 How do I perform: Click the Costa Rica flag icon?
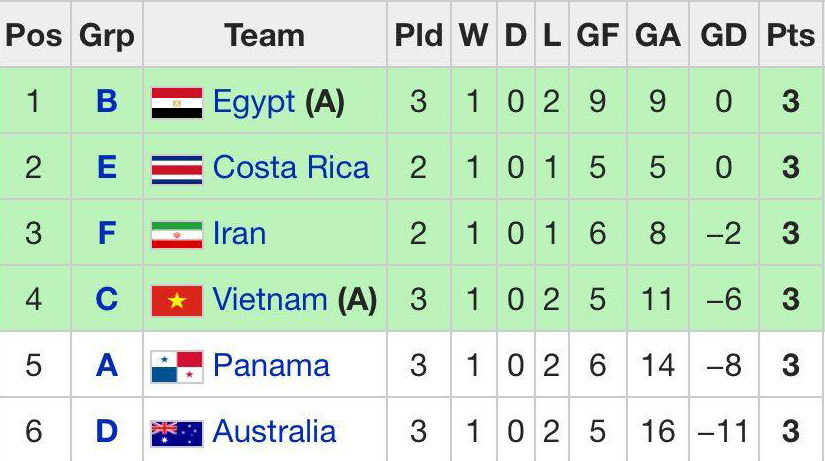pos(177,168)
